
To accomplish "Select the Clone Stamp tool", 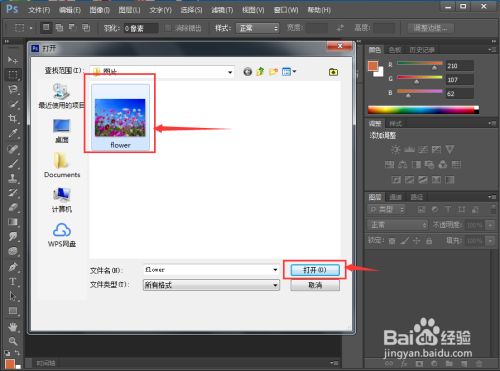I will coord(13,178).
